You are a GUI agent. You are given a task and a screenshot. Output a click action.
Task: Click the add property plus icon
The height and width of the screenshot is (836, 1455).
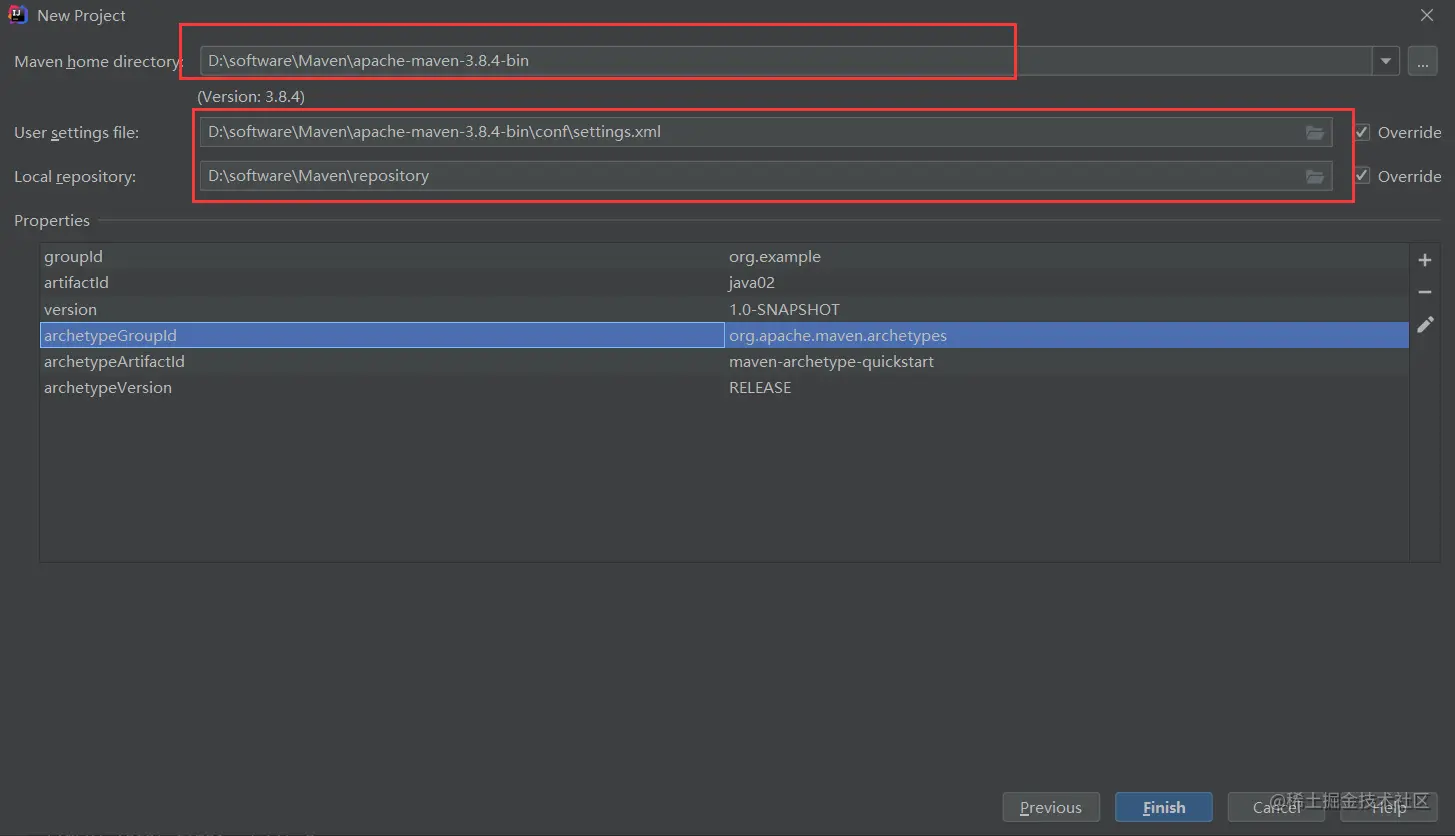click(x=1425, y=260)
